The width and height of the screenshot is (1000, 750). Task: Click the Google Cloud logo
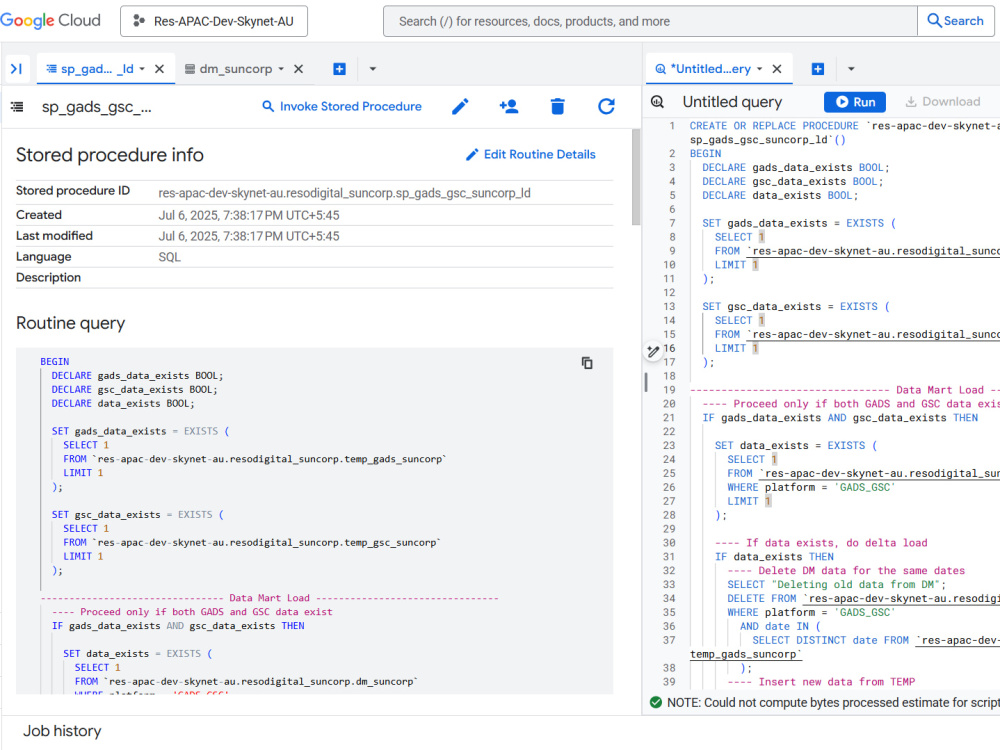50,20
